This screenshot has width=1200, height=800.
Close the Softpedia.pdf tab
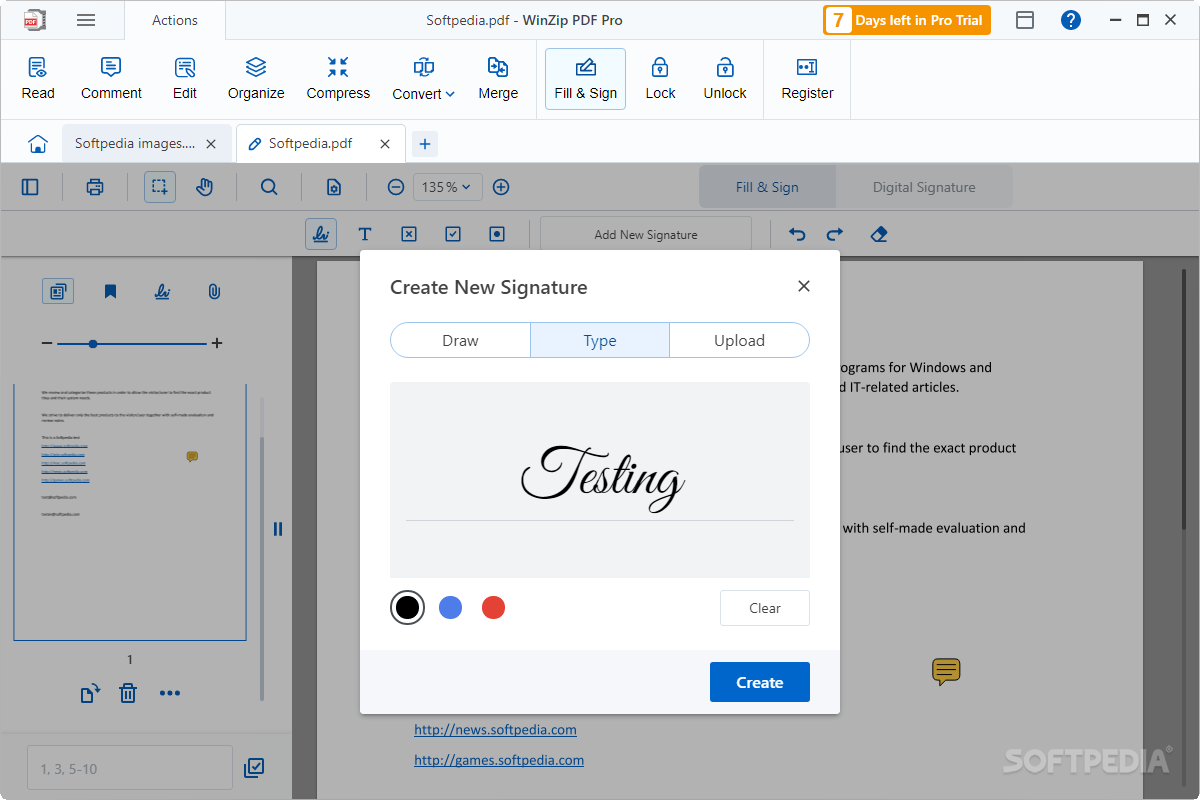click(385, 144)
